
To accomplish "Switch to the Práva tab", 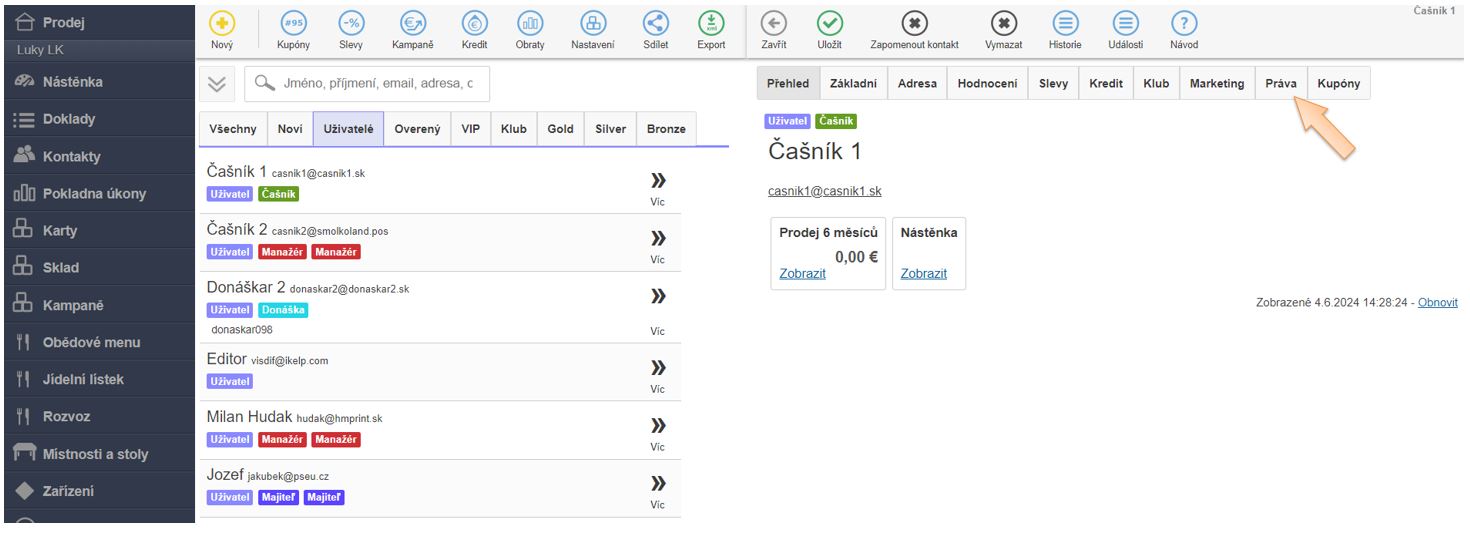I will [1280, 84].
